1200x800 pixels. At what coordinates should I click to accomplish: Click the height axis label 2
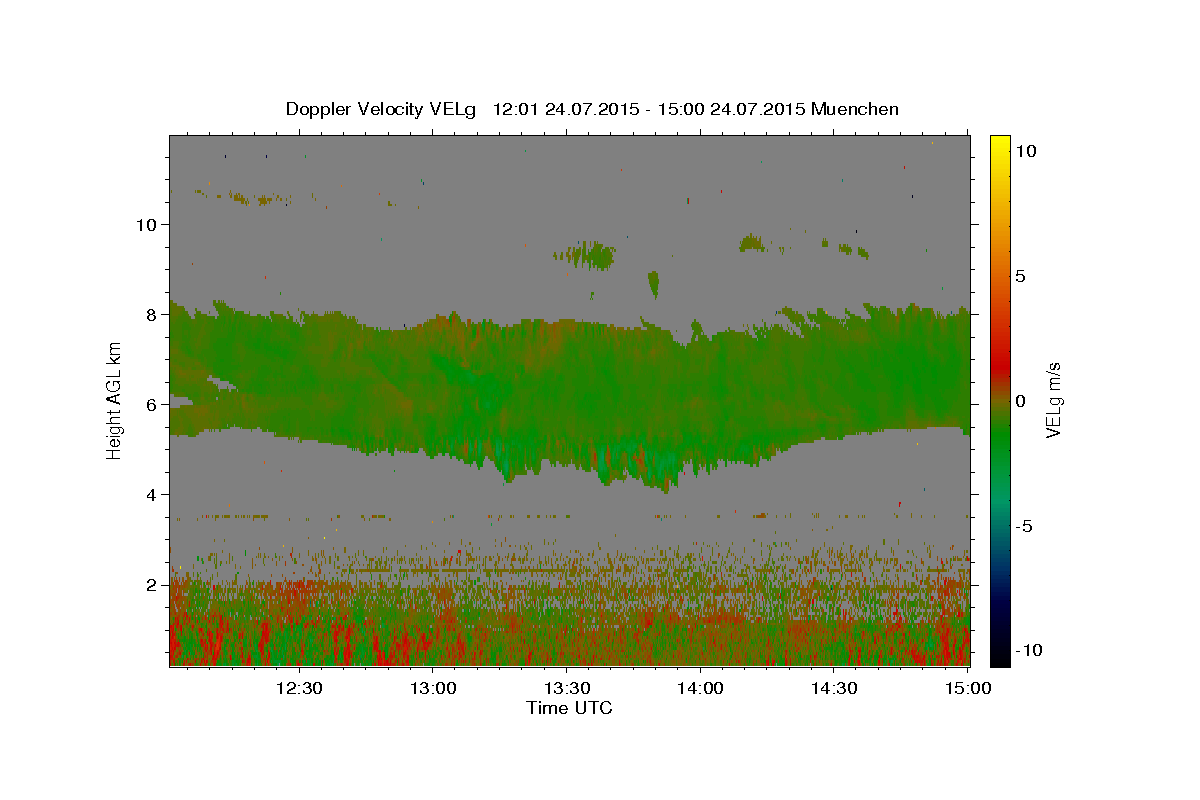coord(150,585)
